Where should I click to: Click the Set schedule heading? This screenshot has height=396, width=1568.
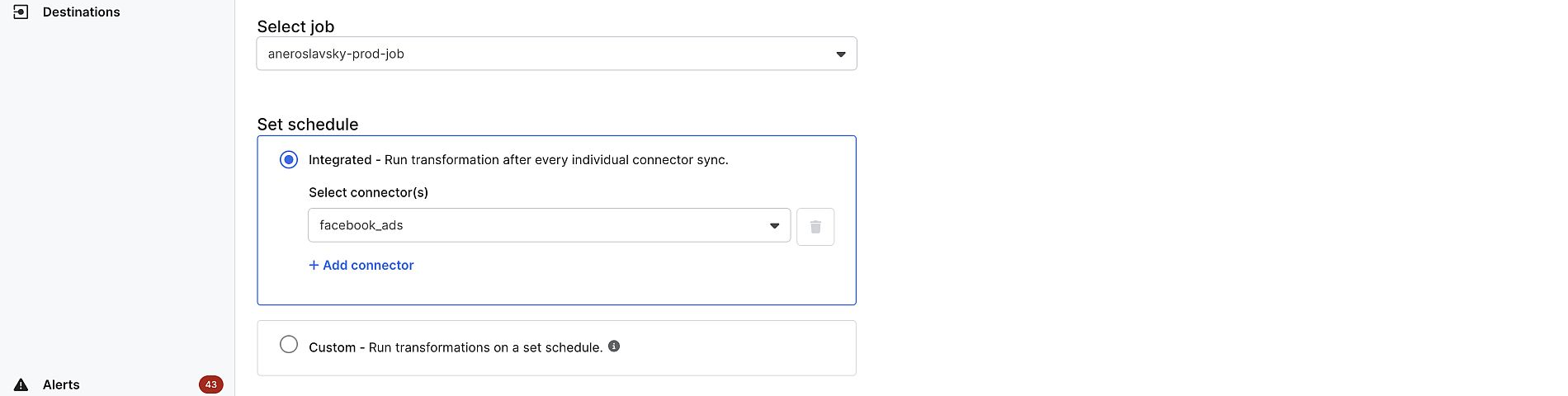308,125
